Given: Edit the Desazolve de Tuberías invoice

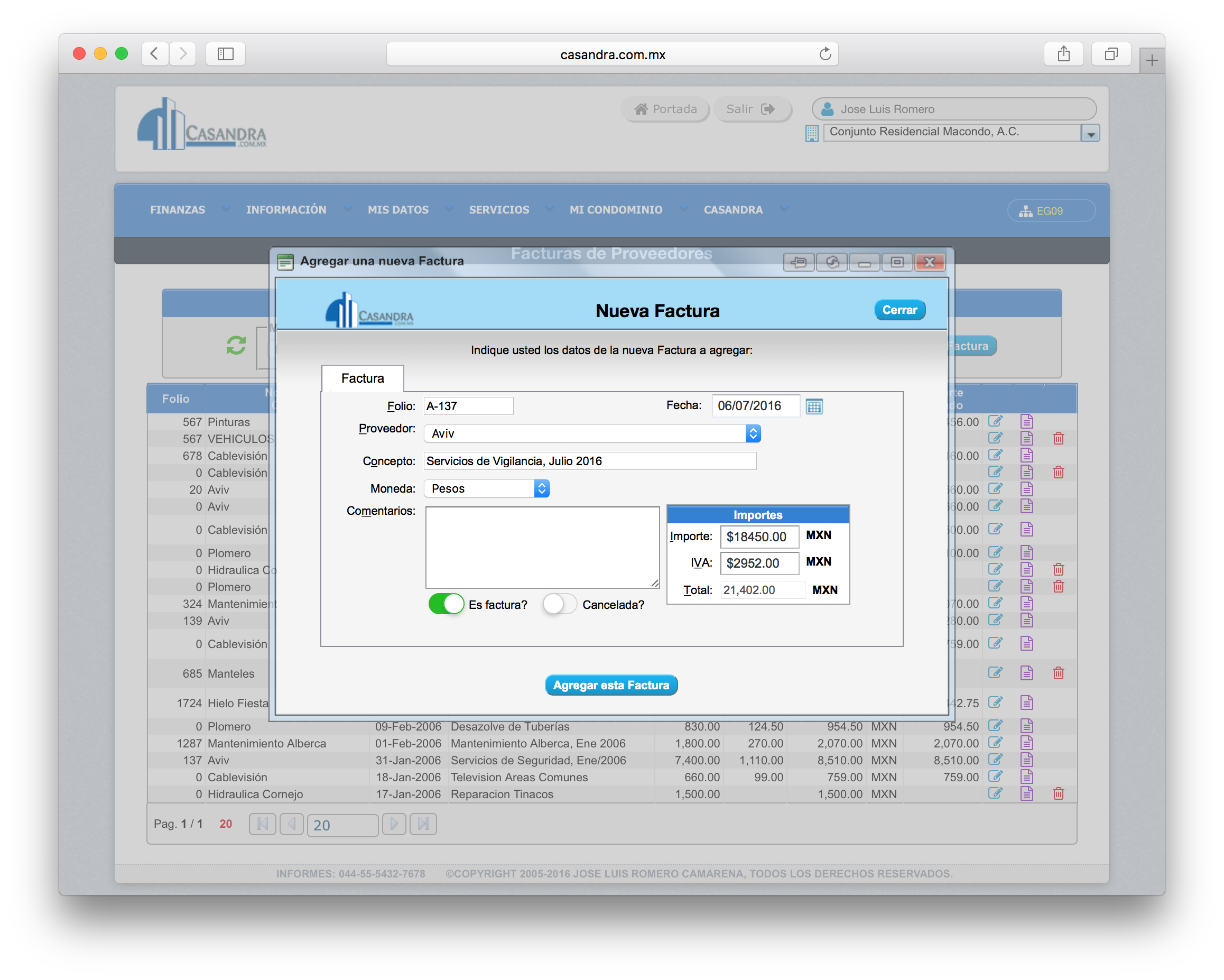Looking at the screenshot, I should coord(995,726).
